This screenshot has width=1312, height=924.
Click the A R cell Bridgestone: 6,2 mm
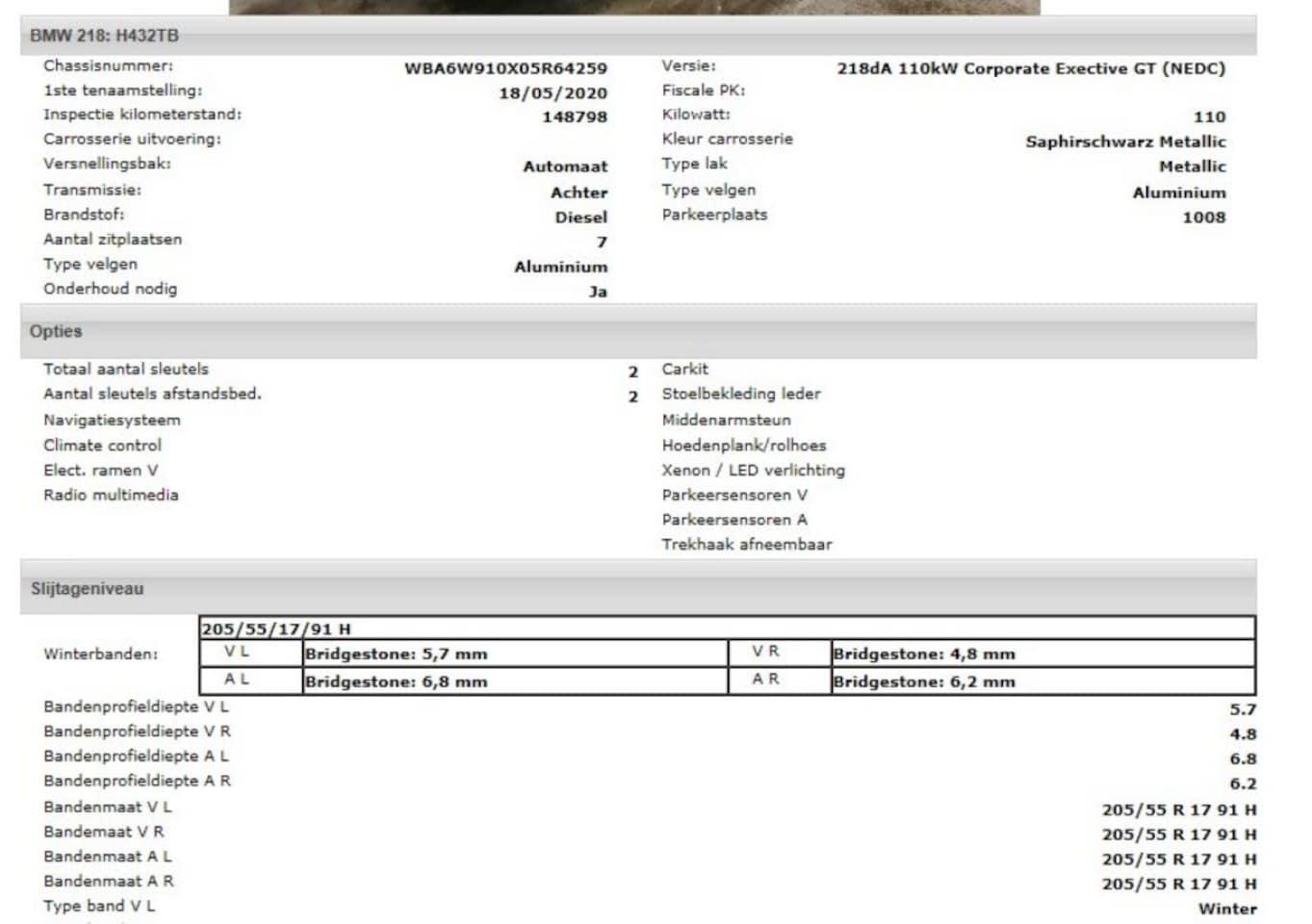pyautogui.click(x=1043, y=680)
